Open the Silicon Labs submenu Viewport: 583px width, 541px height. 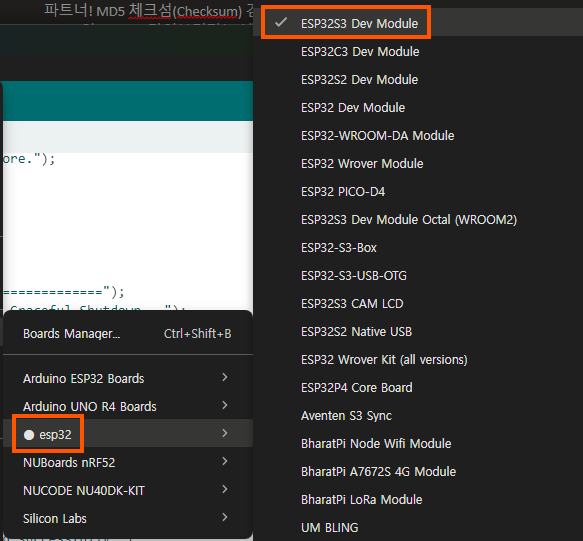click(128, 518)
